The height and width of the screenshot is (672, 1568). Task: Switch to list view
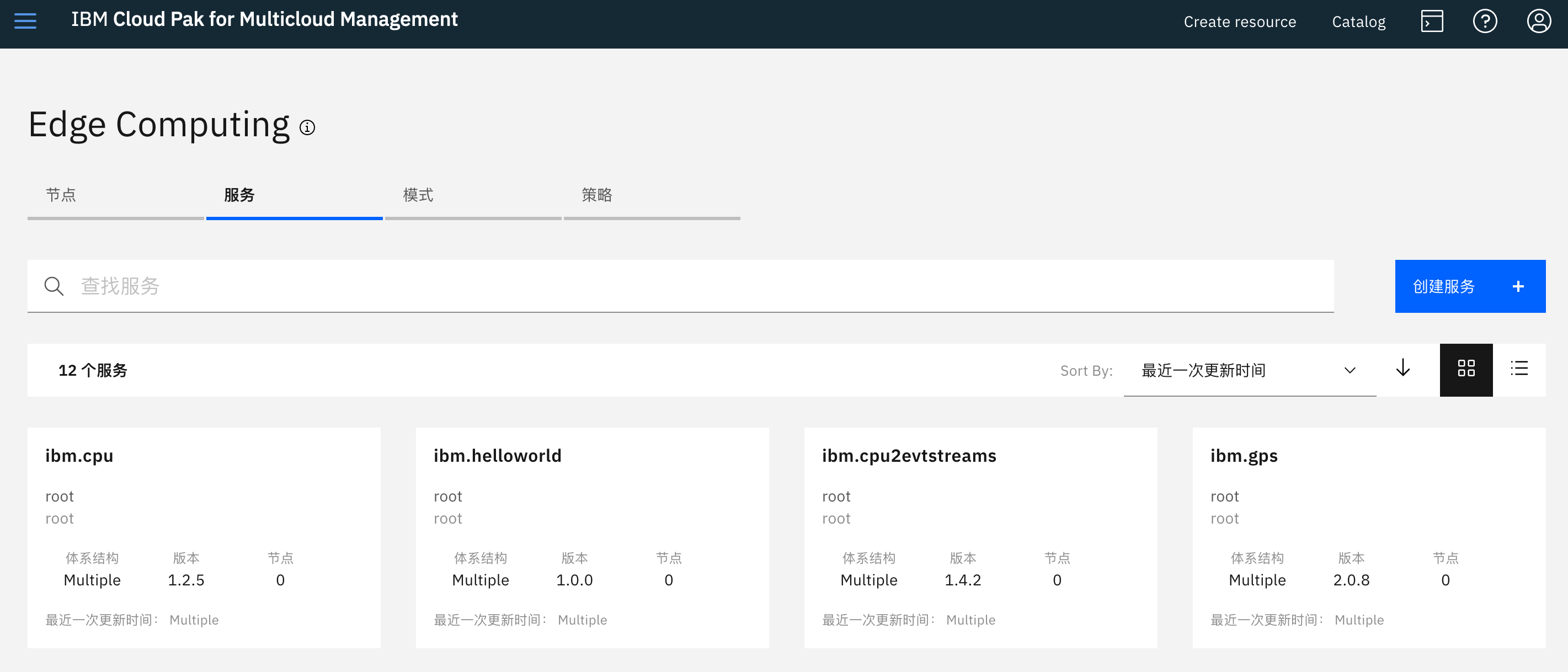[x=1519, y=369]
